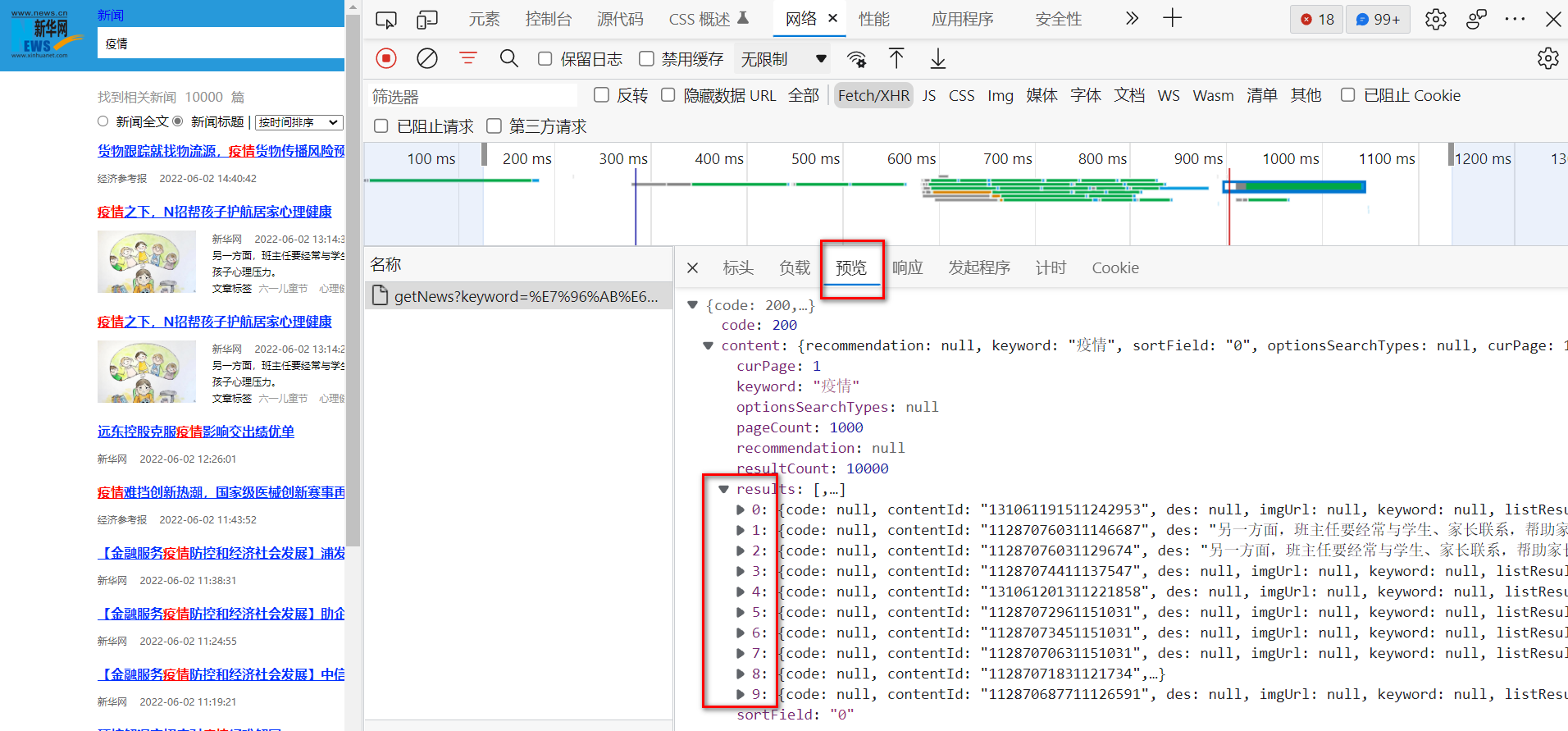Screen dimensions: 1568x731
Task: Open the DevTools more options ellipsis
Action: (1515, 19)
